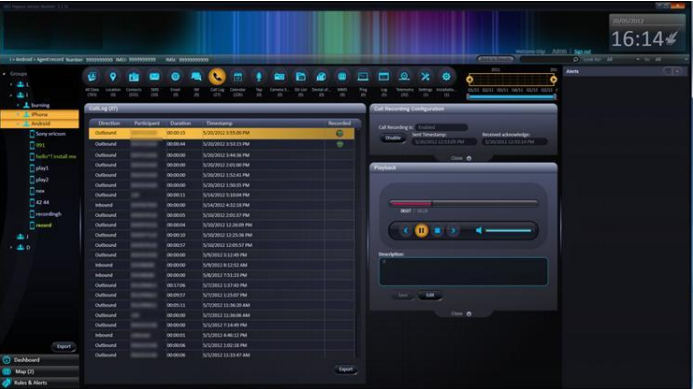693x389 pixels.
Task: Sort call log by Duration column
Action: click(181, 123)
